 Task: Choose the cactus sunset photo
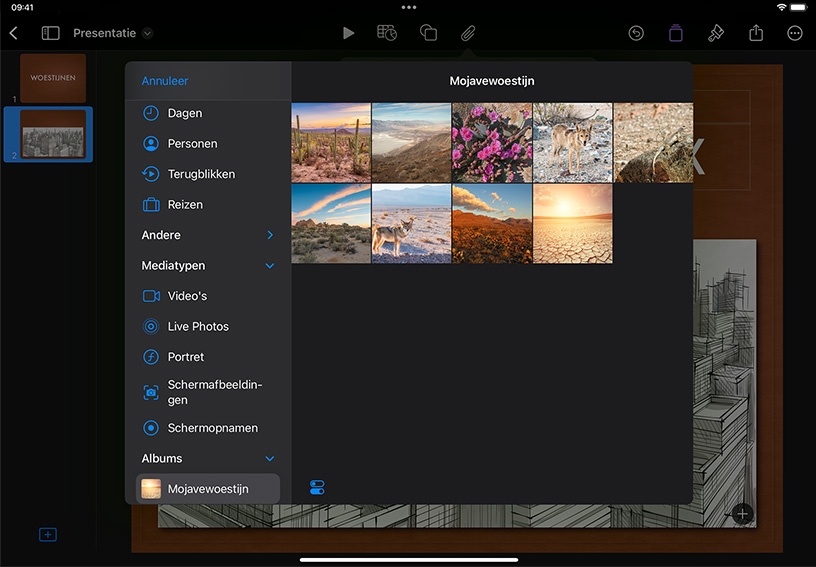click(x=331, y=143)
